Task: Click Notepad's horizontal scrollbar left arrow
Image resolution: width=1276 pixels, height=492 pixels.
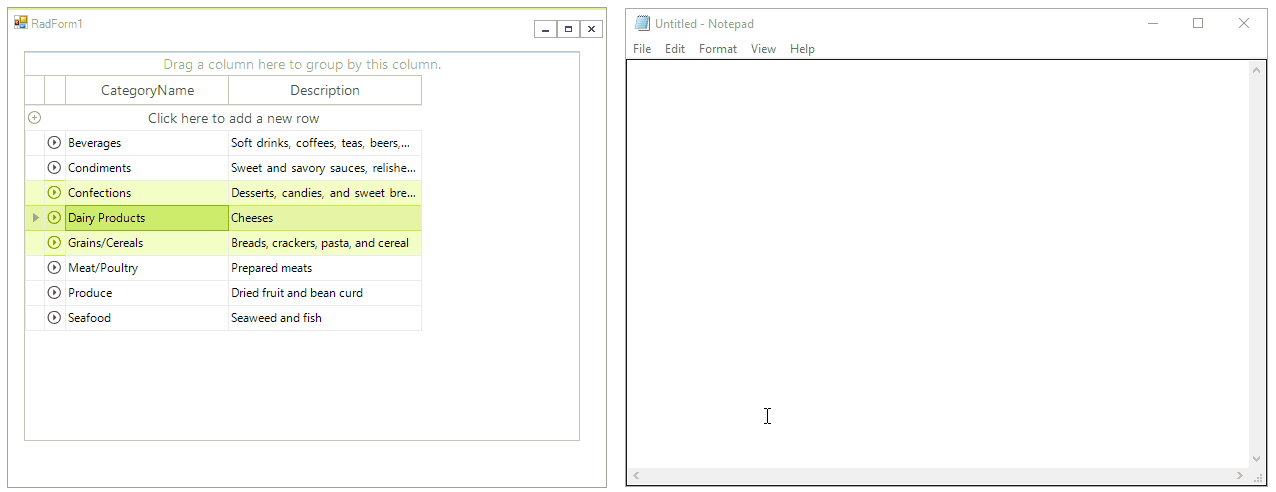Action: pyautogui.click(x=637, y=477)
